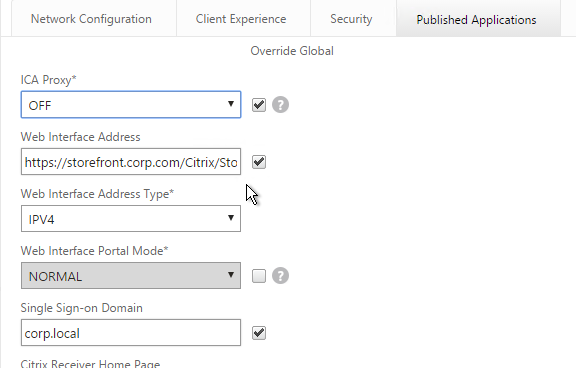The height and width of the screenshot is (368, 576).
Task: Switch to Network Configuration tab
Action: point(91,19)
